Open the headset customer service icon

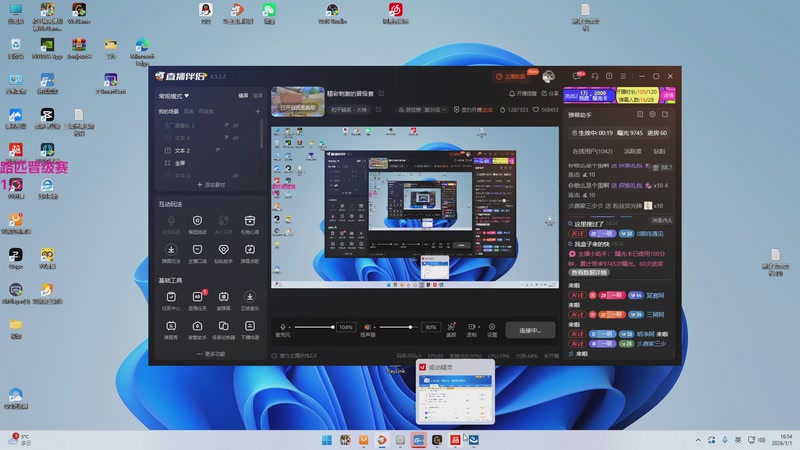(x=595, y=76)
